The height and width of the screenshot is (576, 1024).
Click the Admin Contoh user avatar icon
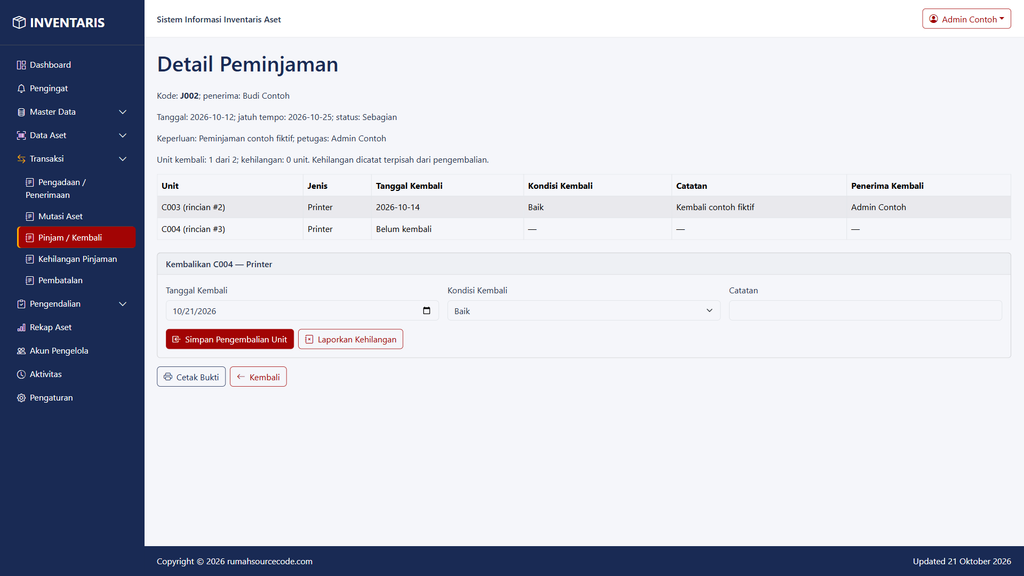point(933,19)
